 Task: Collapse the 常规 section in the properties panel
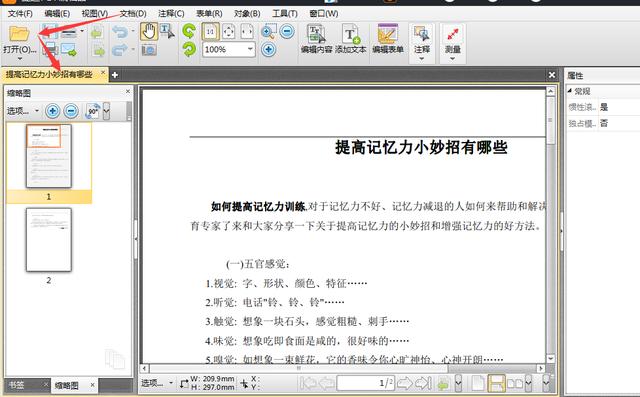click(x=570, y=91)
